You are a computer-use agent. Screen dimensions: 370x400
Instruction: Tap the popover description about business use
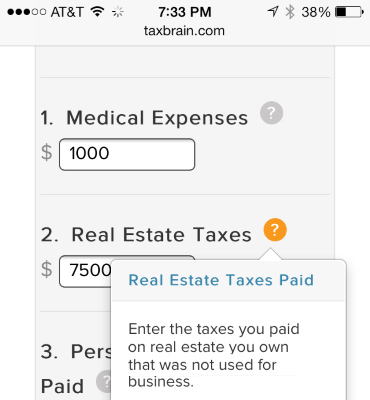tap(214, 355)
